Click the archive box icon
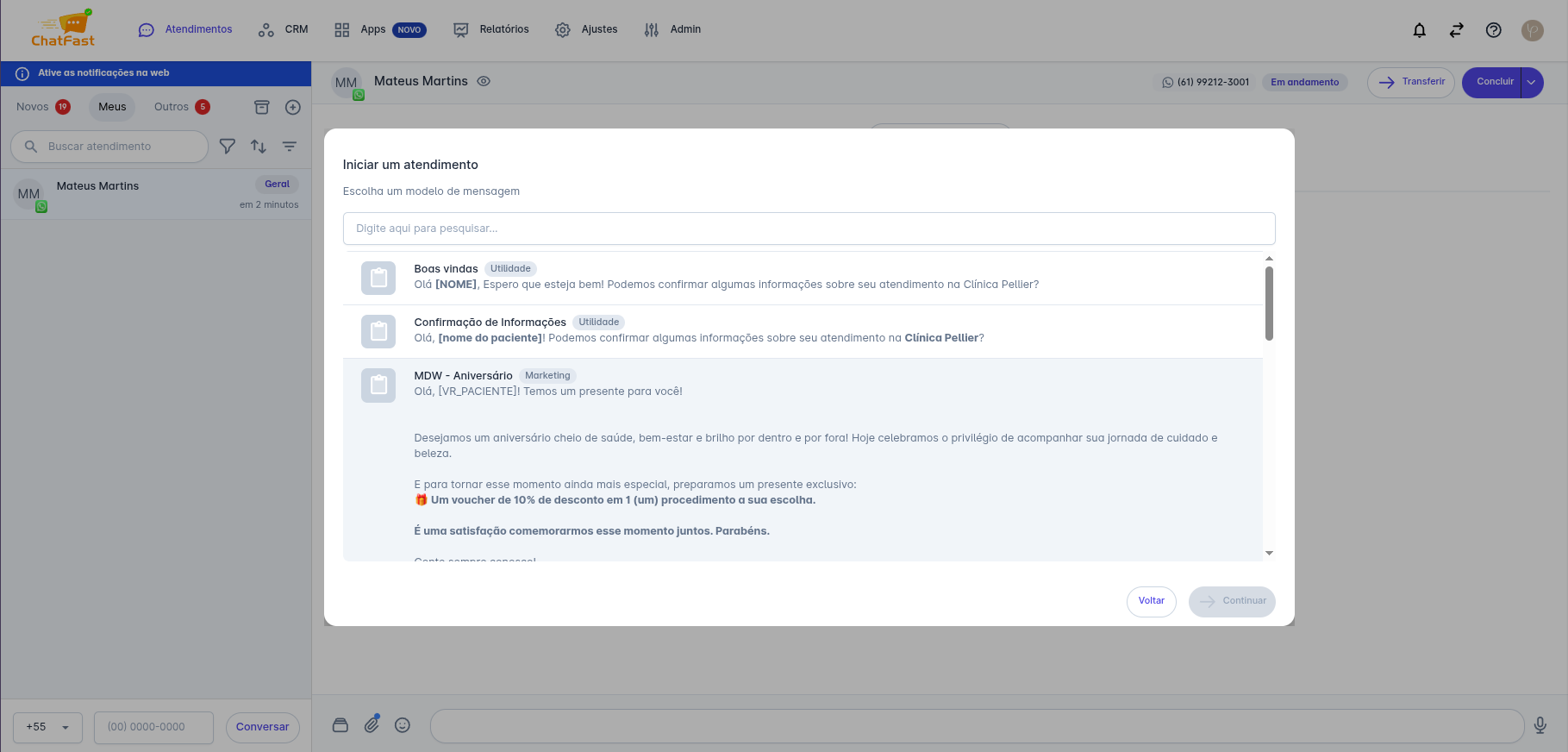 coord(262,107)
